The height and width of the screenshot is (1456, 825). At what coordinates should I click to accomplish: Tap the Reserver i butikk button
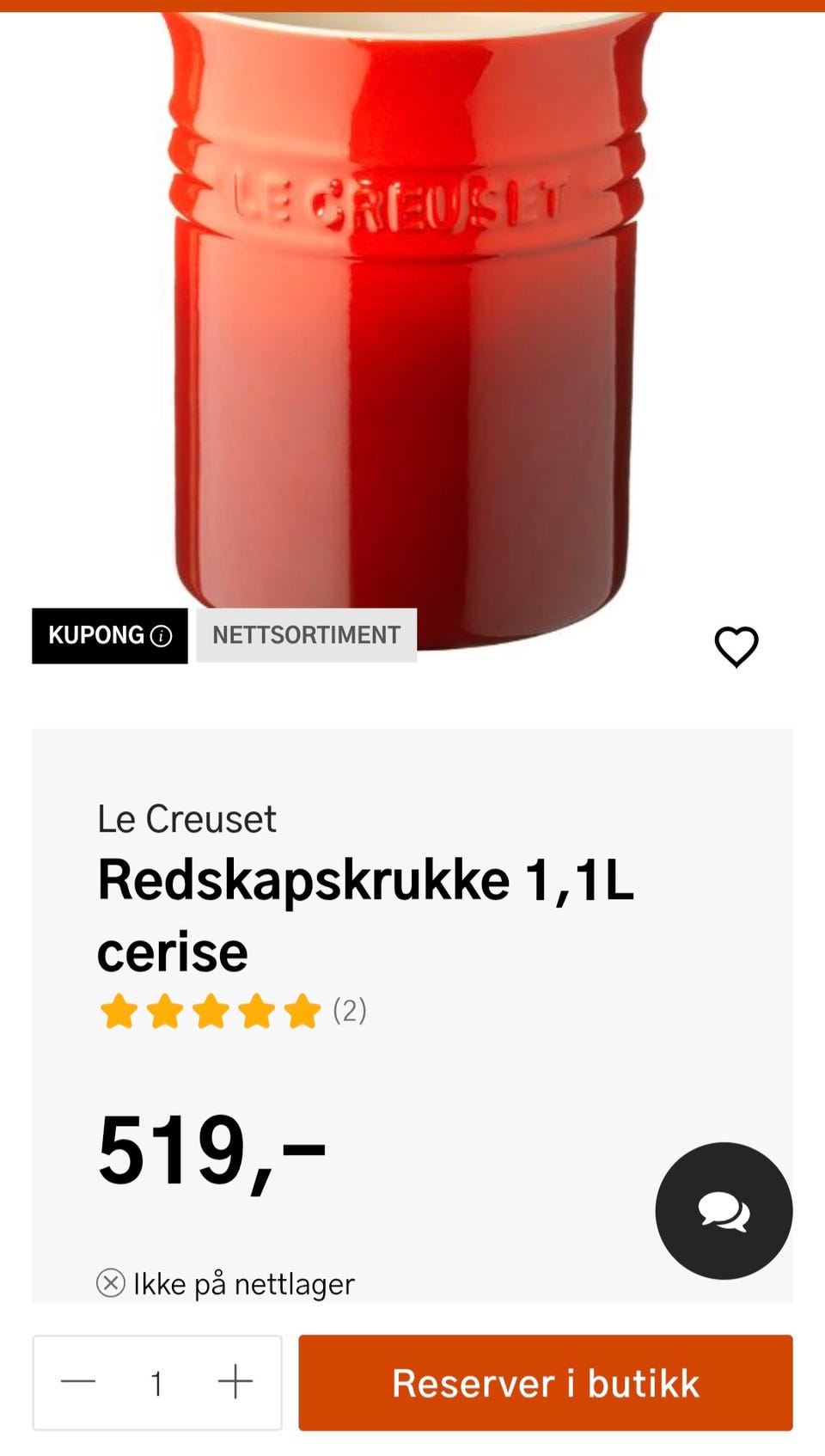546,1382
